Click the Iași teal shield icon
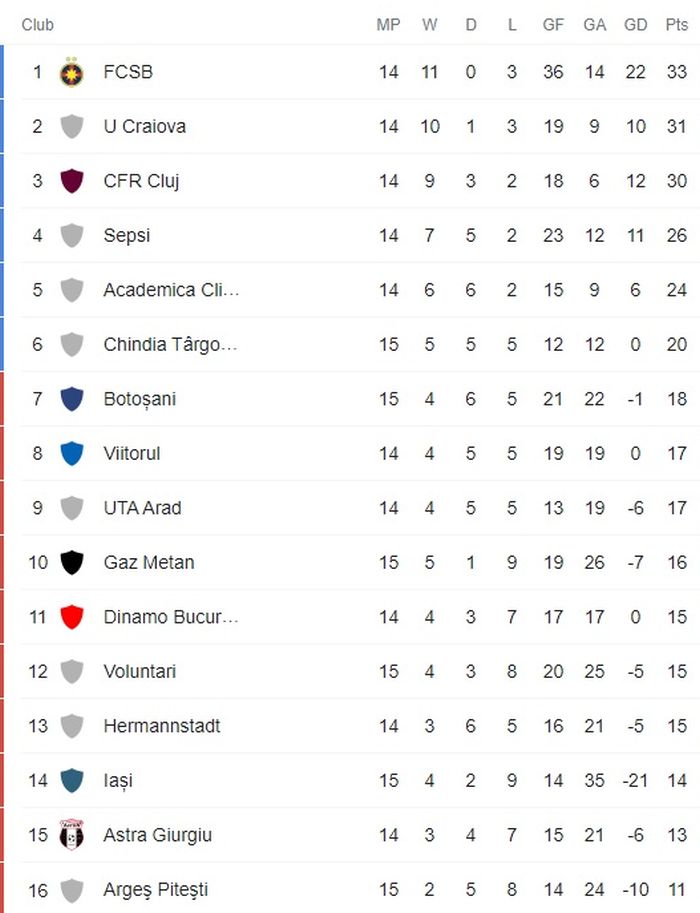700x913 pixels. click(71, 780)
